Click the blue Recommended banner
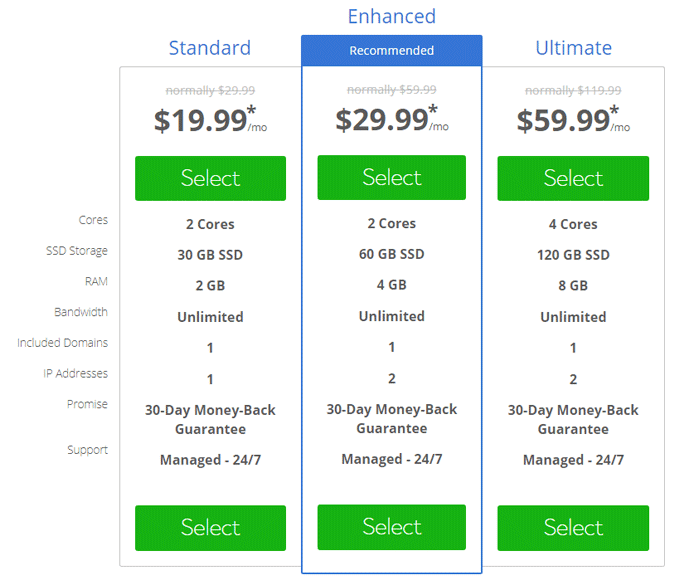Screen dimensions: 694x585 point(392,50)
